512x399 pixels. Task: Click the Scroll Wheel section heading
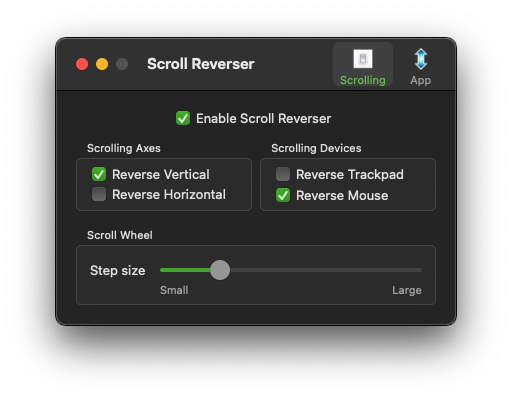(x=120, y=235)
